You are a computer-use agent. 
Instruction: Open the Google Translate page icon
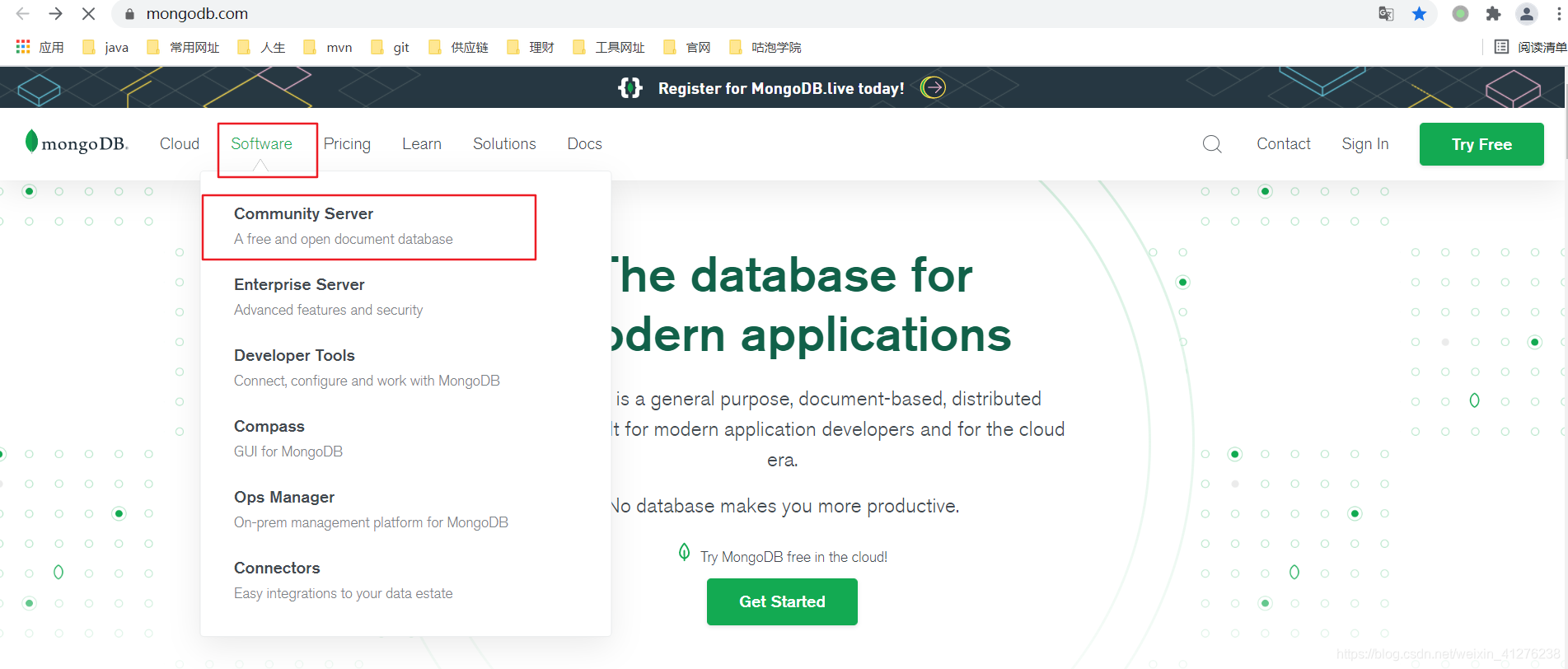1386,13
